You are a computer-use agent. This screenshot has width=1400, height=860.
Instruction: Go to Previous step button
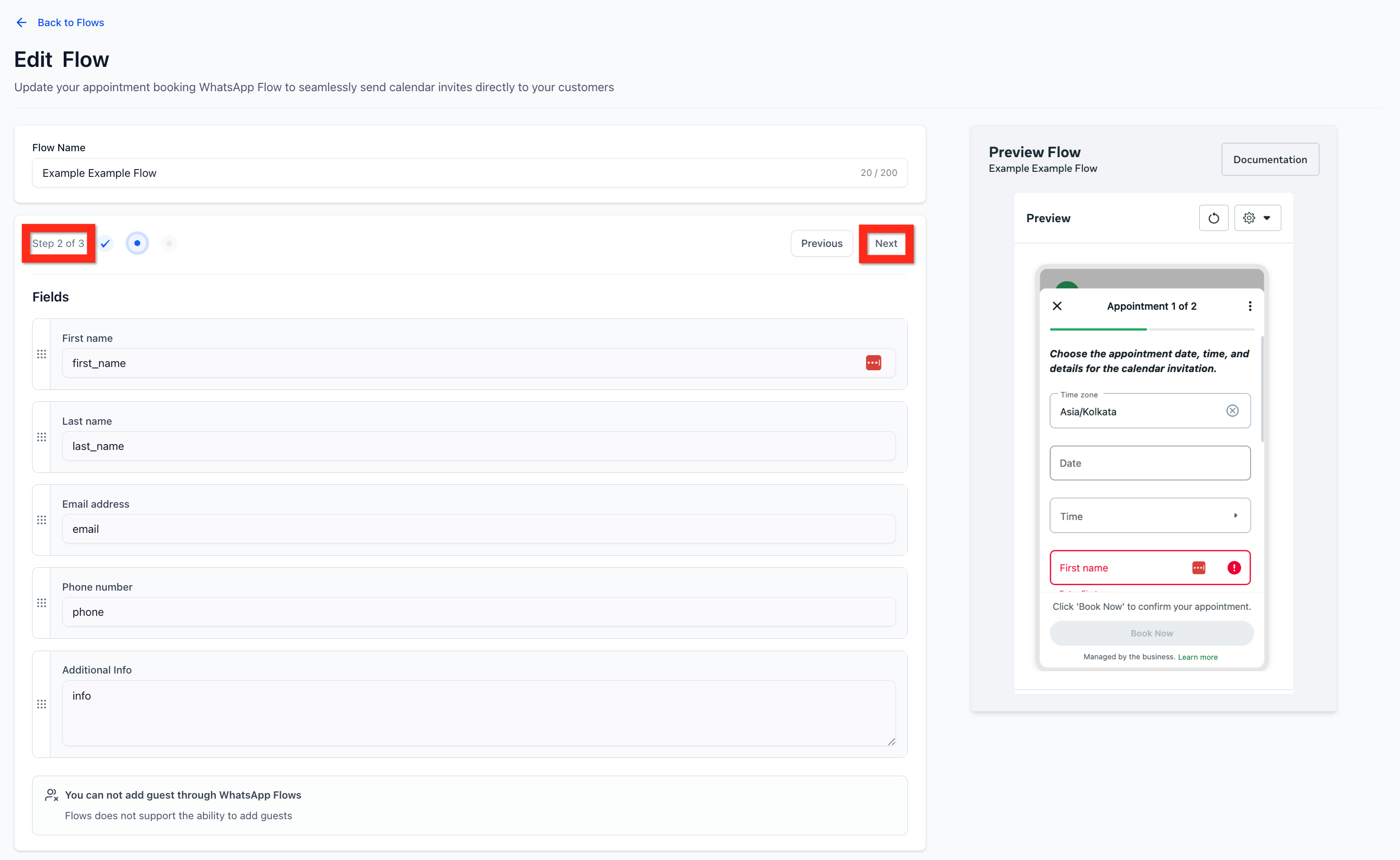821,243
